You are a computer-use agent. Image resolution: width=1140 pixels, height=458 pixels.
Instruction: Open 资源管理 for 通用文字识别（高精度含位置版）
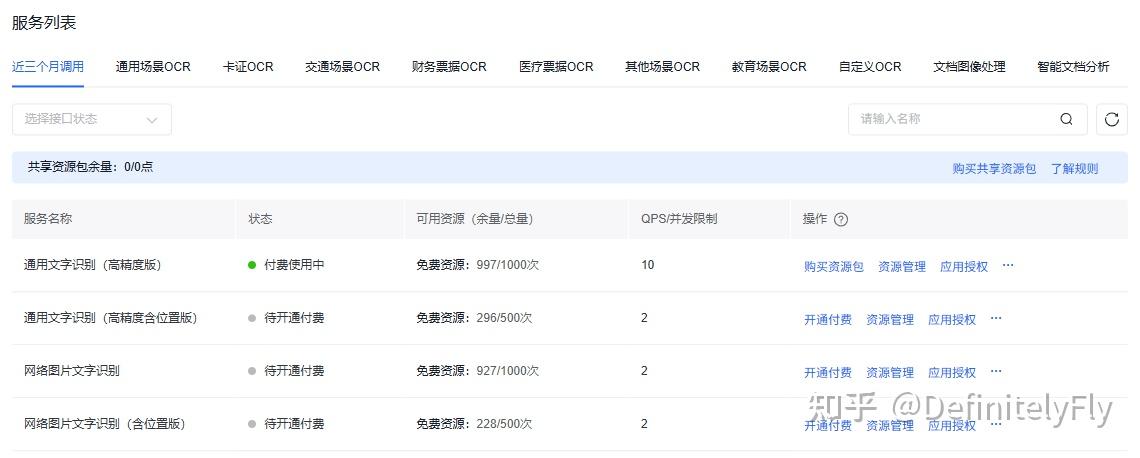point(890,320)
